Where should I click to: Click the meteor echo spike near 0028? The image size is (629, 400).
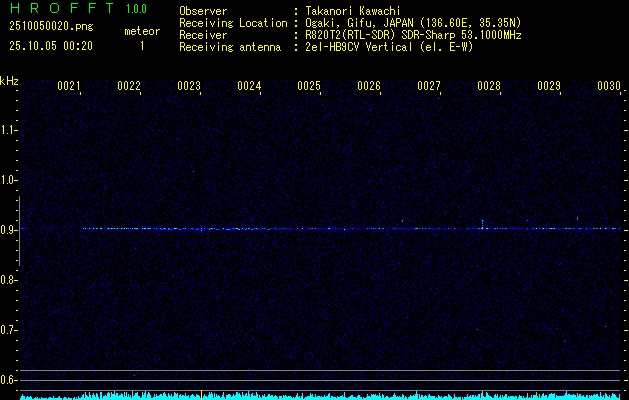(x=482, y=224)
